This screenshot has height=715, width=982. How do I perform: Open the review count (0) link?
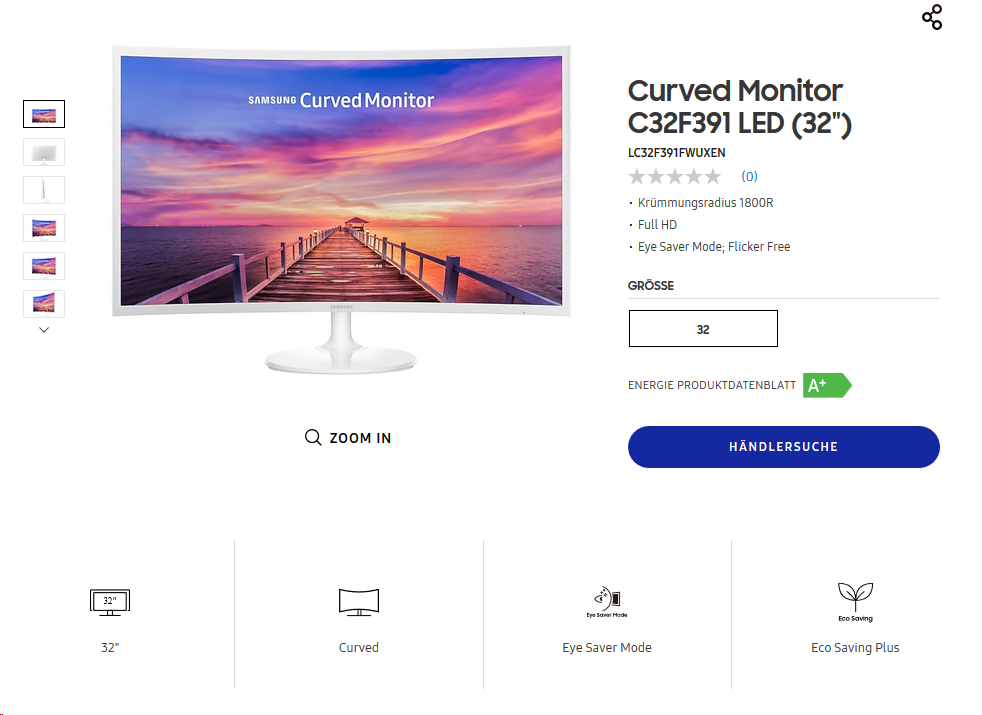click(749, 177)
